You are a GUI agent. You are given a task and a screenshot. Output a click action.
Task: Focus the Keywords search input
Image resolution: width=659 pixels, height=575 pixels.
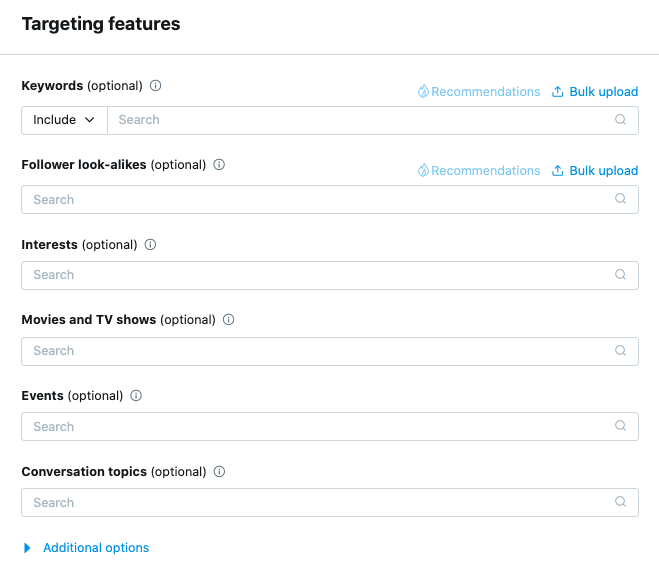click(360, 120)
